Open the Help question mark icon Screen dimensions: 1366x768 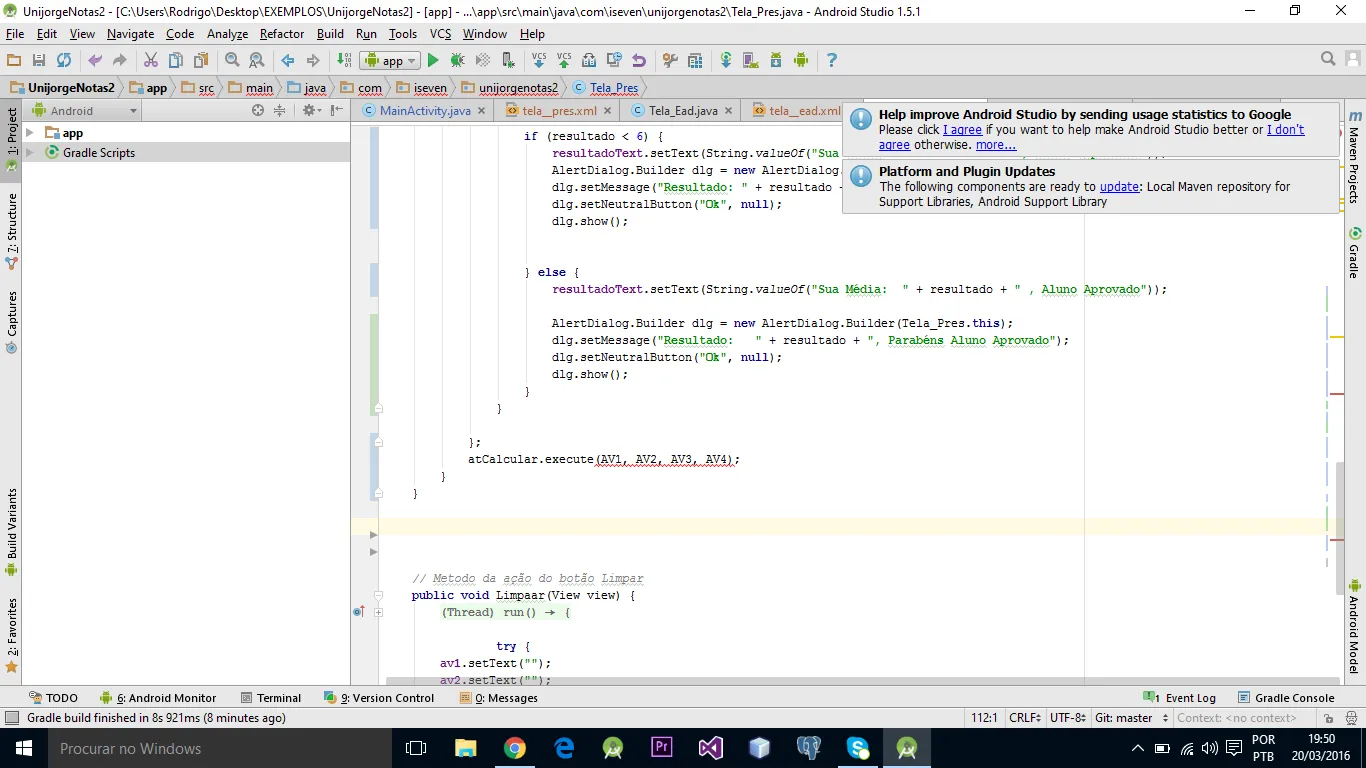point(831,61)
